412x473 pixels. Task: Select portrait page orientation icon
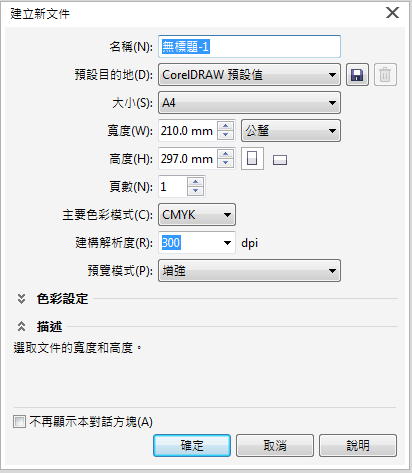click(x=252, y=159)
